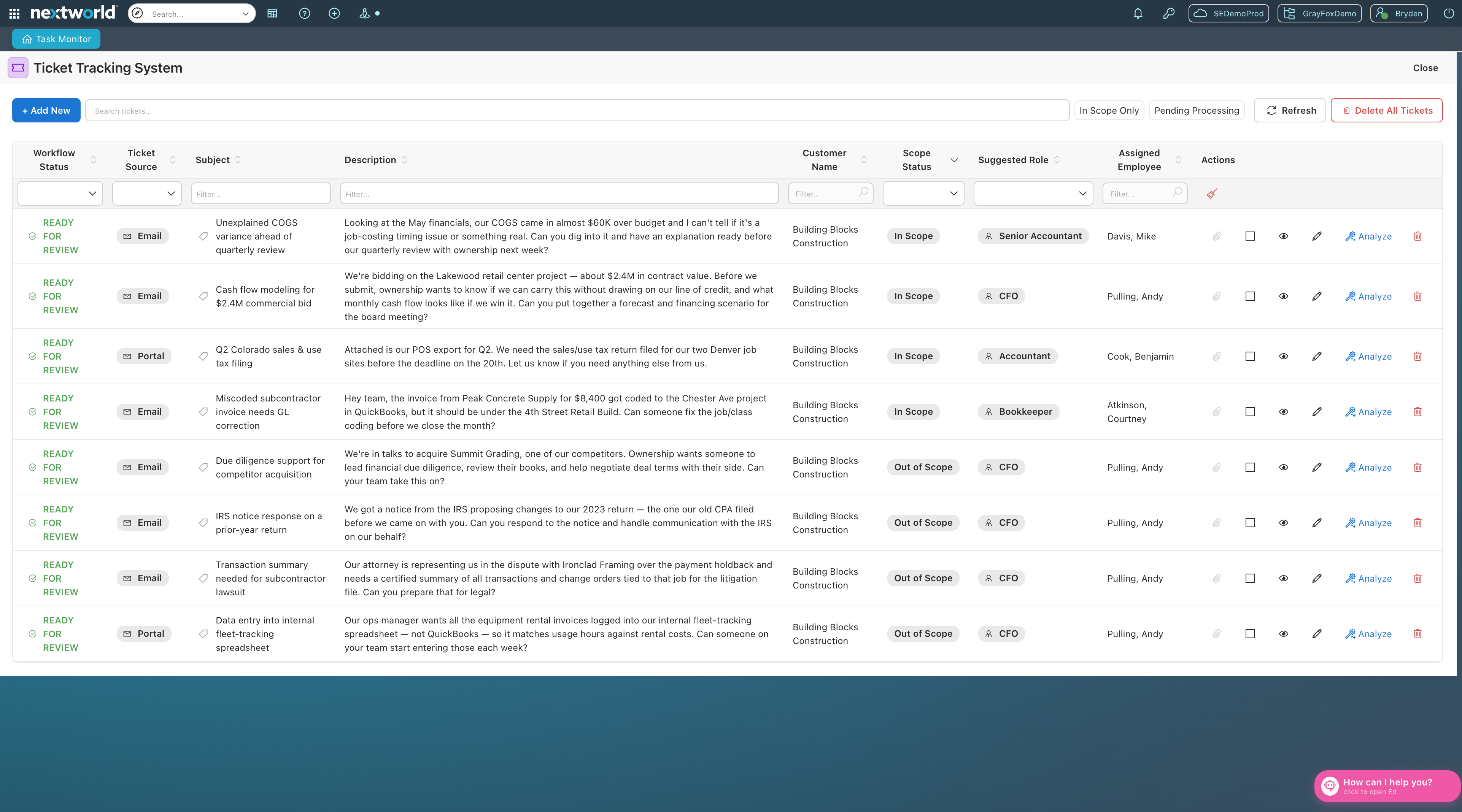Expand the top search bar dropdown arrow
The image size is (1462, 812).
pos(245,14)
